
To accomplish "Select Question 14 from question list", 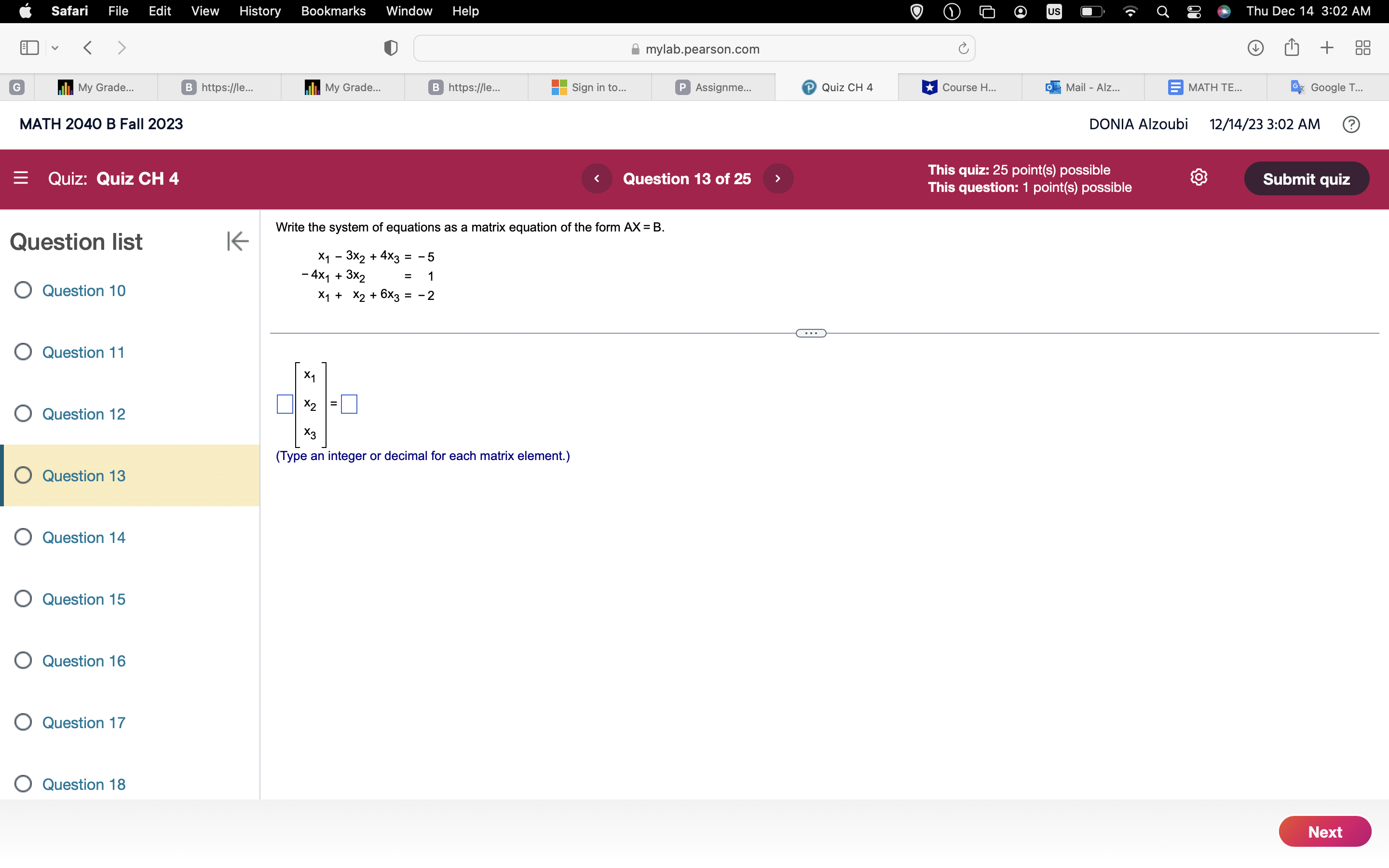I will [x=83, y=537].
